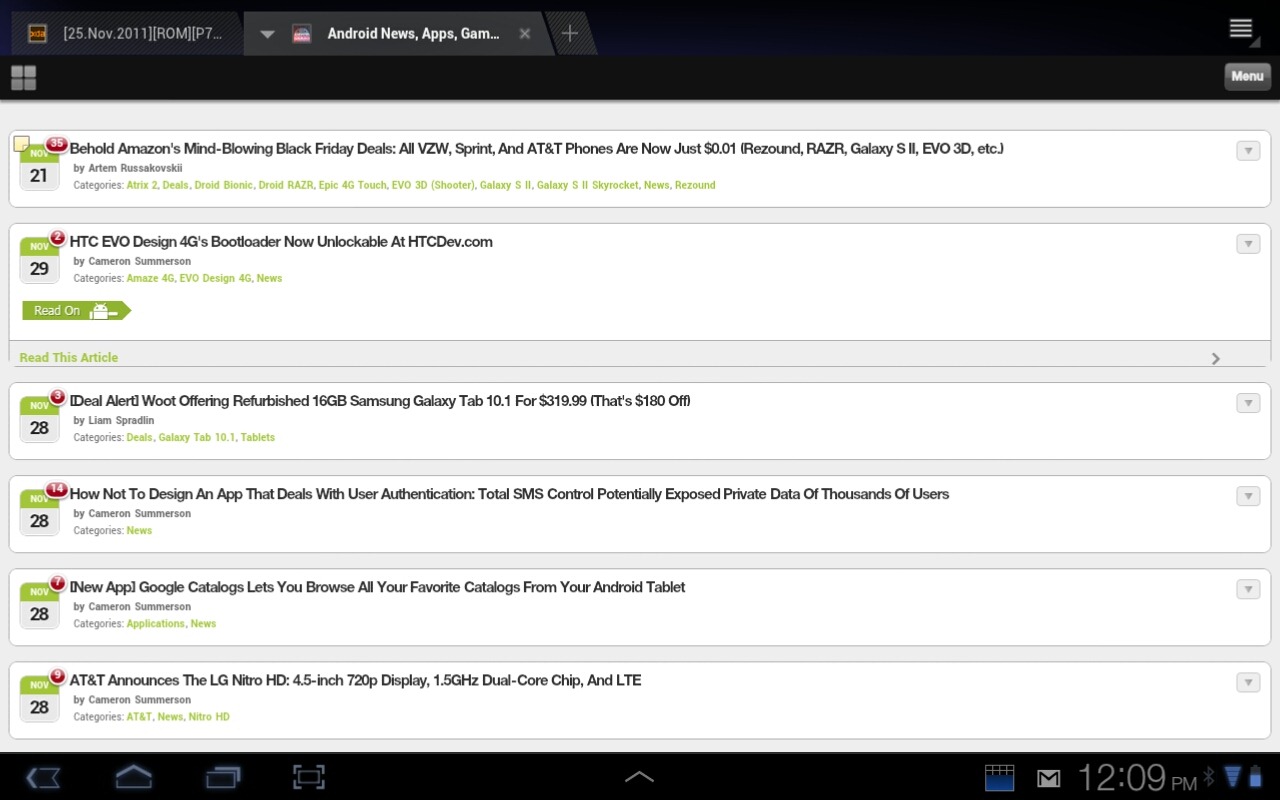
Task: Select the Applications category link
Action: point(156,623)
